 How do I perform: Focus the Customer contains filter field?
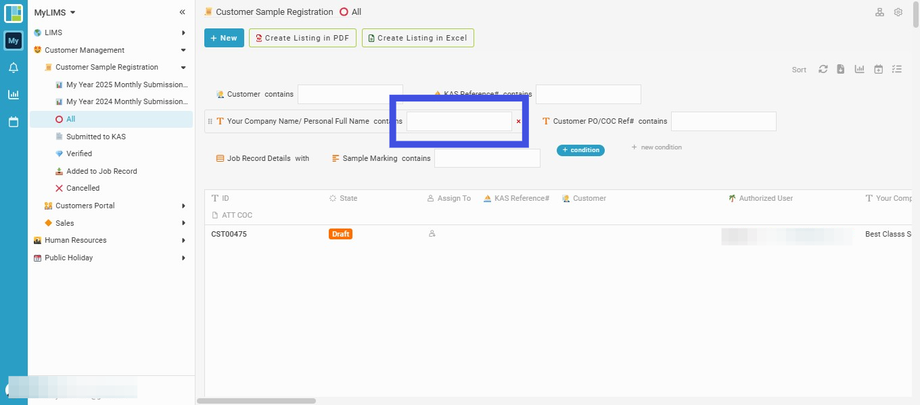pos(350,94)
